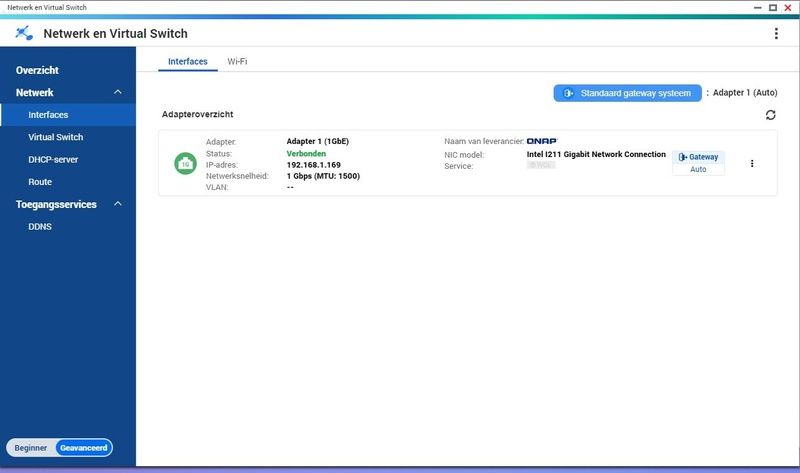Switch to Geavanceerd mode
Viewport: 800px width, 473px height.
(x=84, y=448)
